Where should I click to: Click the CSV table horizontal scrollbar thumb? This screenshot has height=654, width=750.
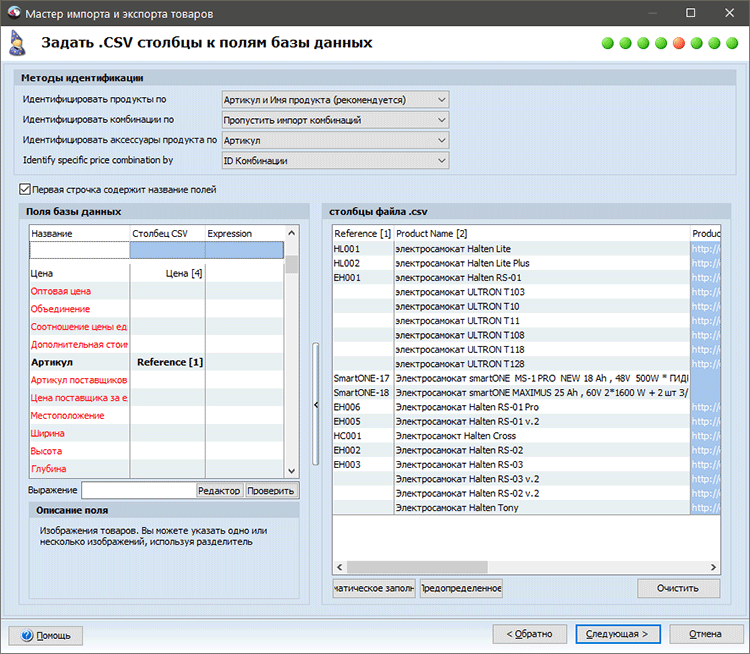[x=417, y=567]
